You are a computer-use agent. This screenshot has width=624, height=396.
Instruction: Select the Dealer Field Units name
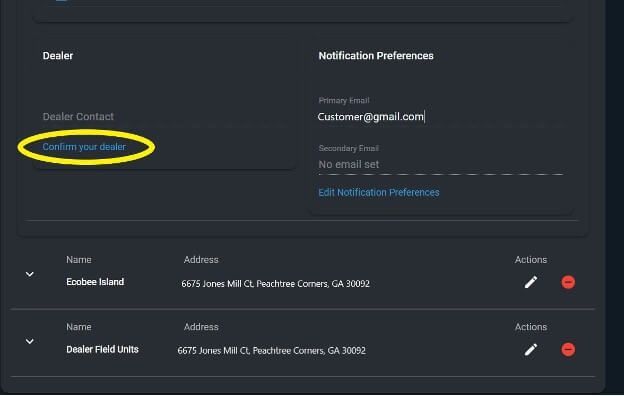102,349
